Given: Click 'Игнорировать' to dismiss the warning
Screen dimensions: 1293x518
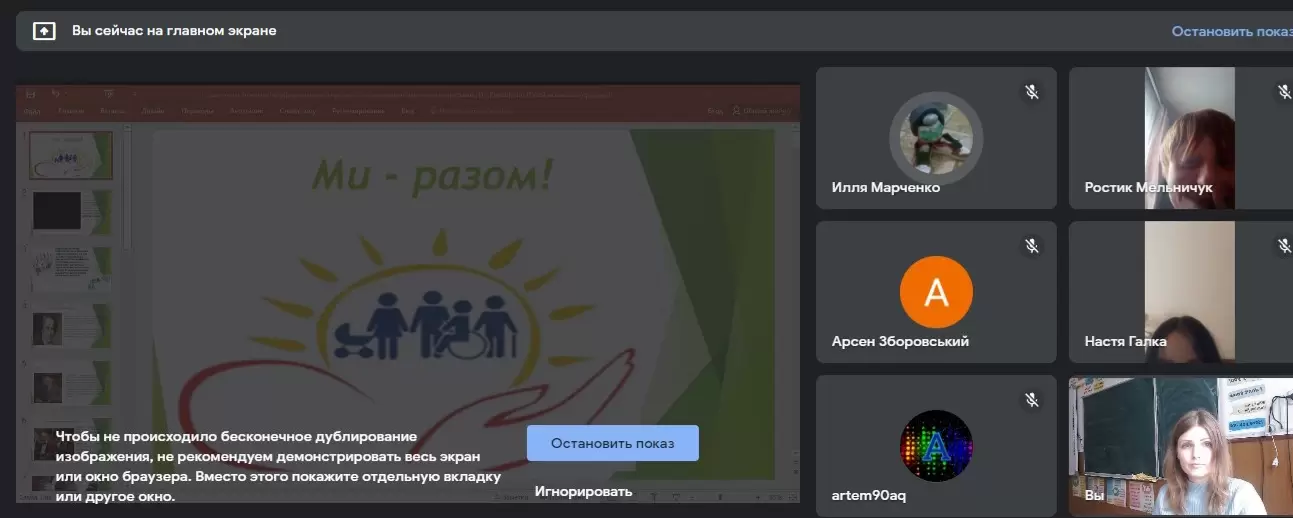Looking at the screenshot, I should point(583,491).
